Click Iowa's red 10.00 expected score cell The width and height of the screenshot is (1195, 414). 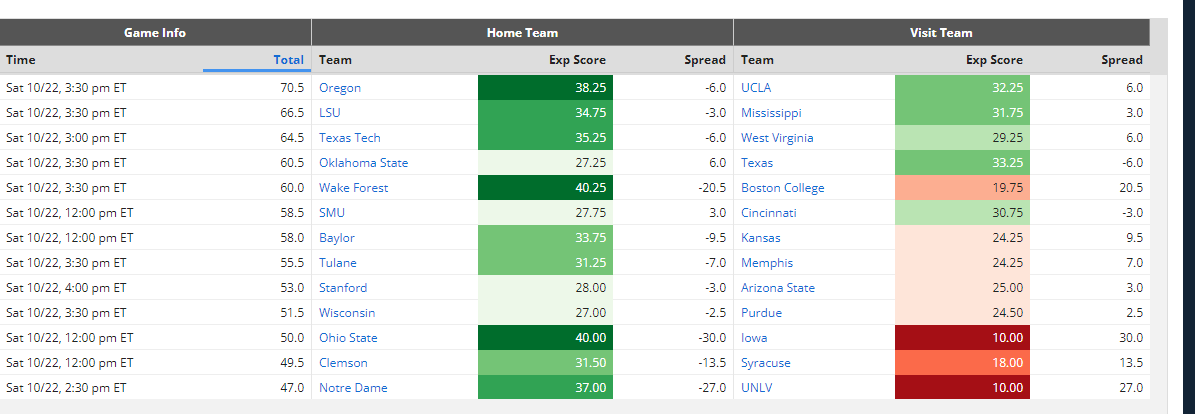963,338
